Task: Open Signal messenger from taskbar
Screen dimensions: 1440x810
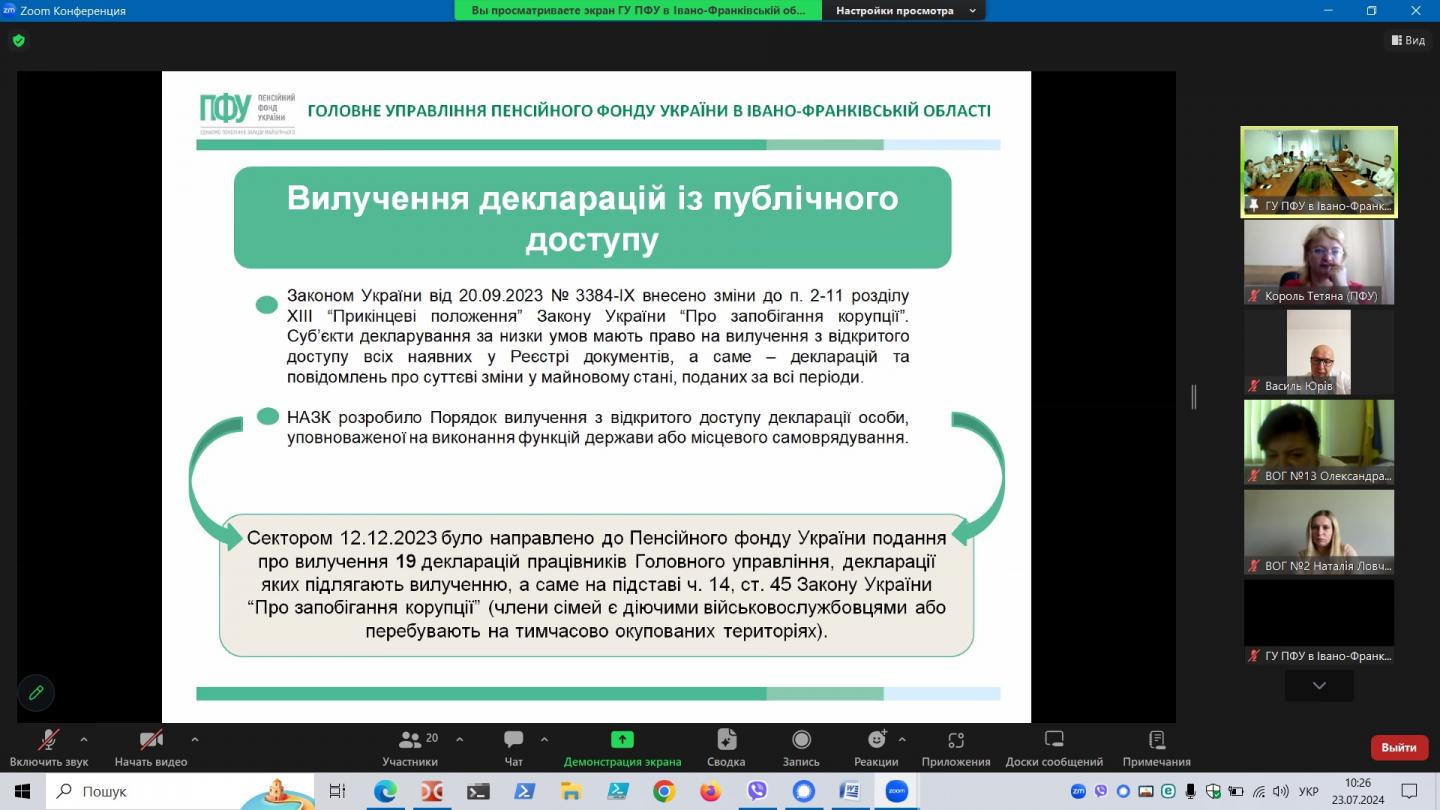Action: pos(803,791)
